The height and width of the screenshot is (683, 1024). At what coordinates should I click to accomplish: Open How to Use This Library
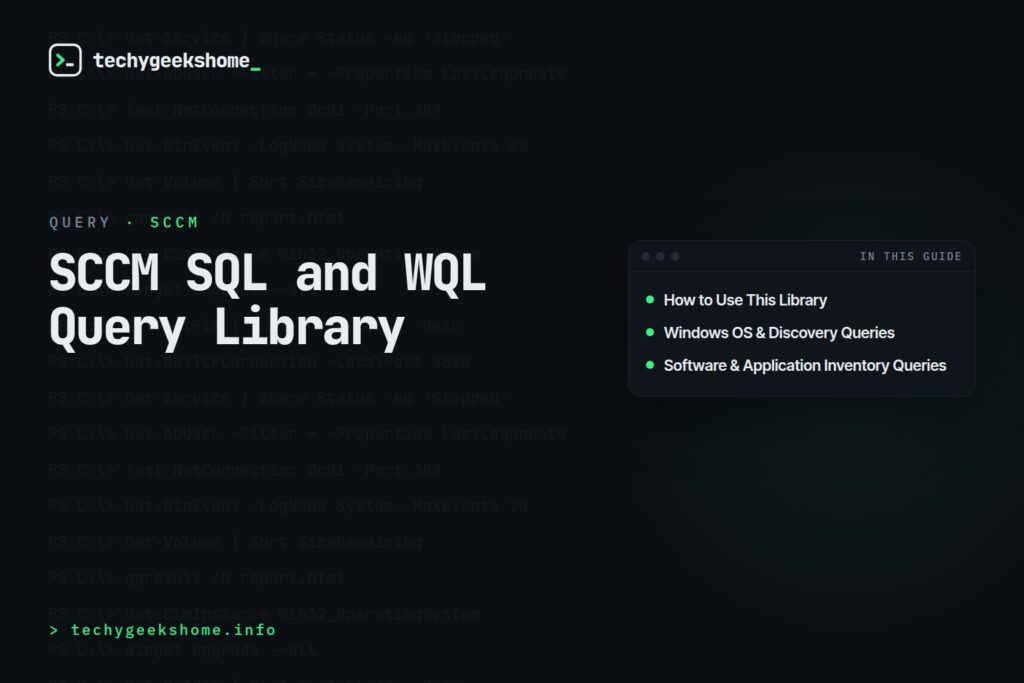pos(745,300)
